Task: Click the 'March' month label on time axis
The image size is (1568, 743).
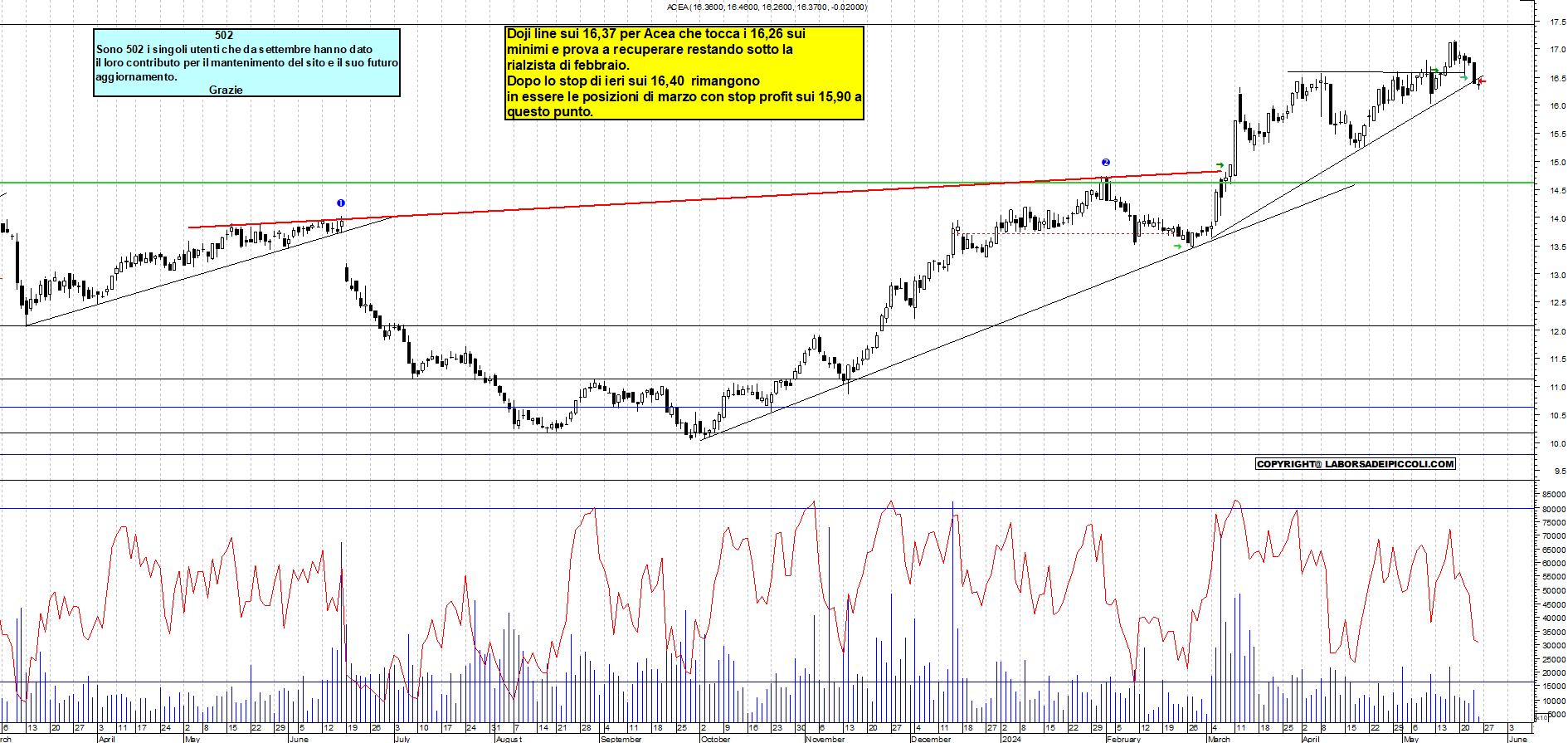Action: (1219, 739)
